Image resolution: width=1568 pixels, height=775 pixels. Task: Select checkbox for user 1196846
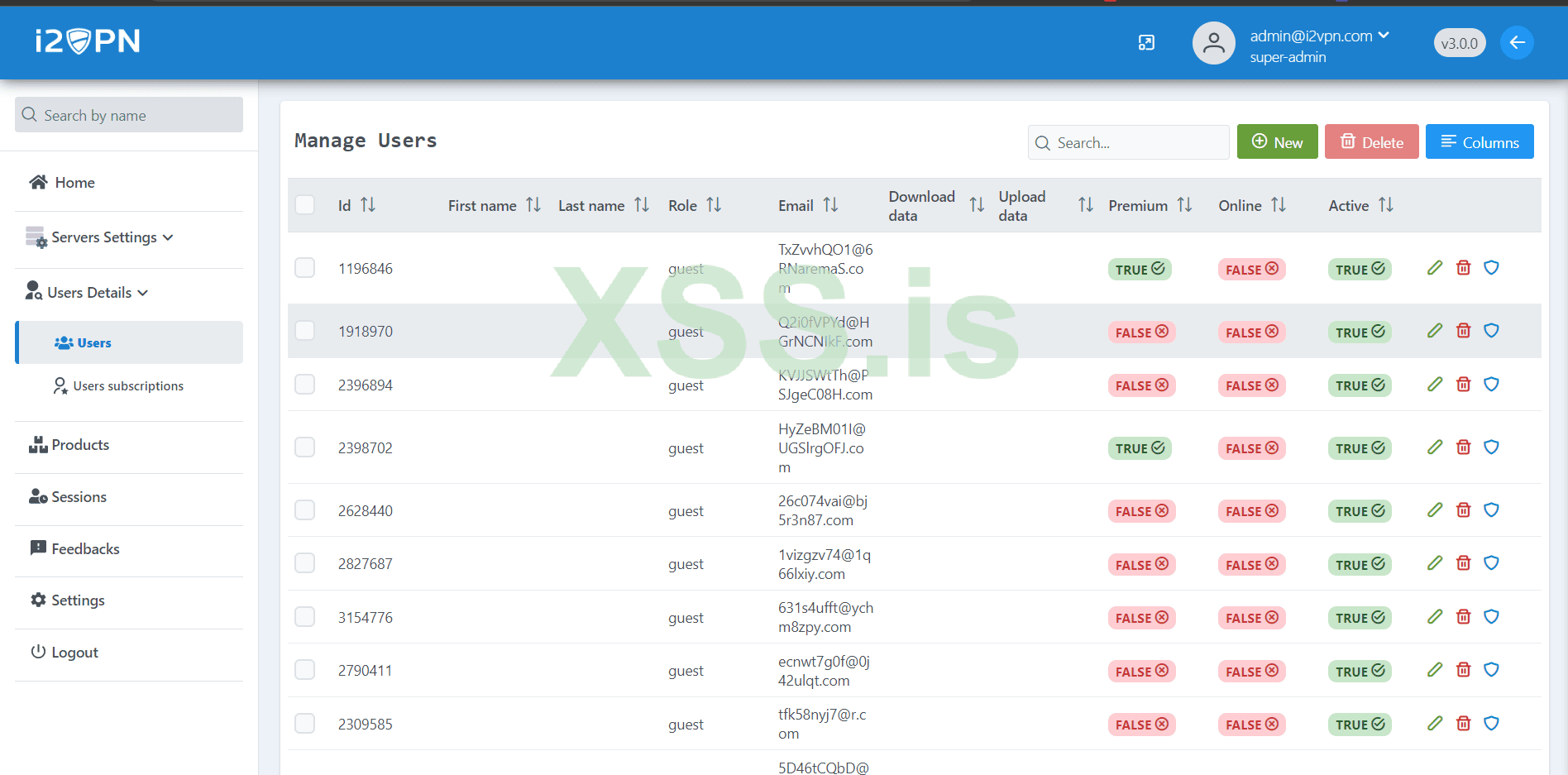305,268
